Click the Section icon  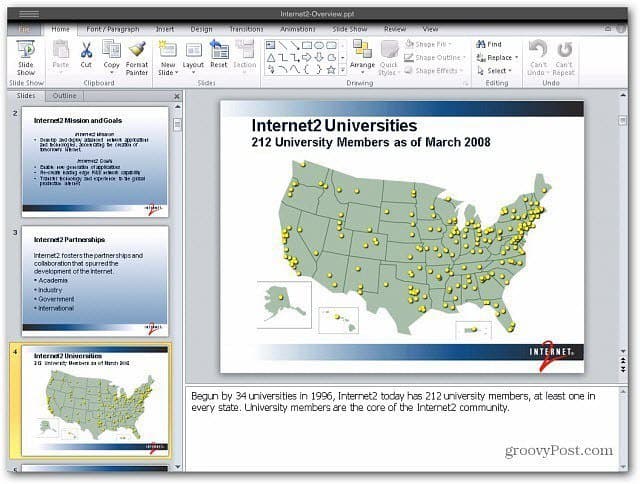tap(244, 49)
